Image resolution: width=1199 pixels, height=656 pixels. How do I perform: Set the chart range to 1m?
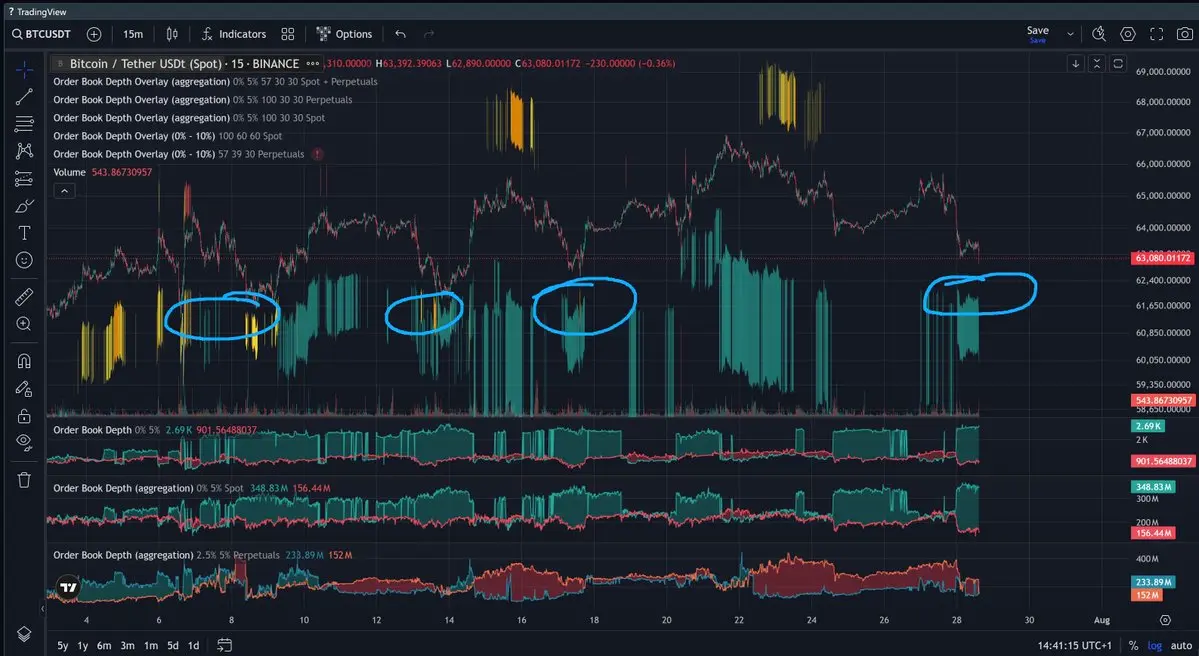pyautogui.click(x=151, y=645)
